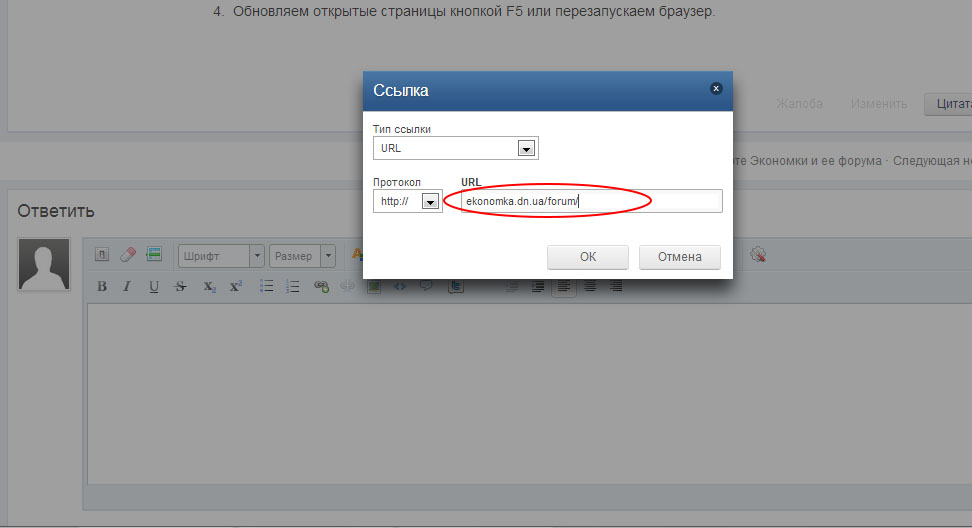
Task: Apply superscript formatting
Action: (x=236, y=286)
